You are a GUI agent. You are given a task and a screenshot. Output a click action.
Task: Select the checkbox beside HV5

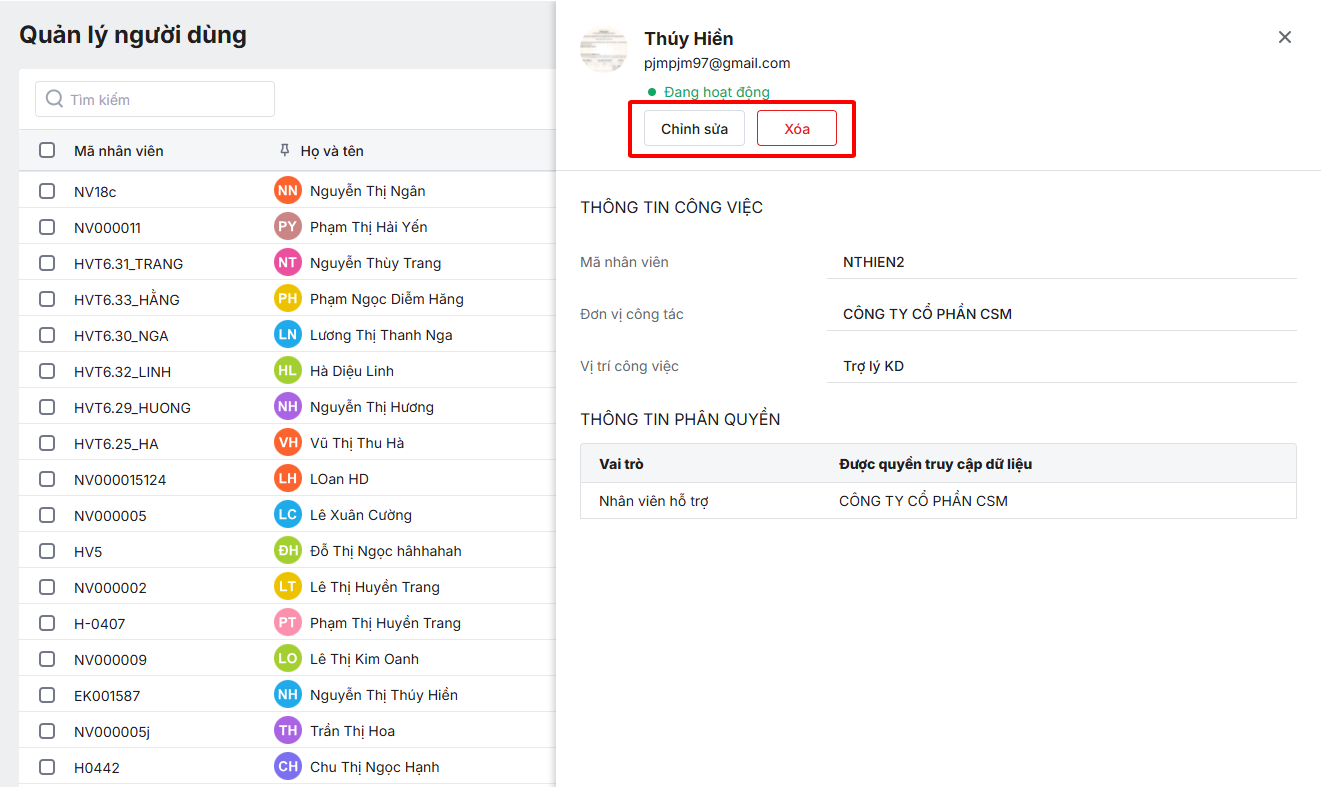point(47,551)
